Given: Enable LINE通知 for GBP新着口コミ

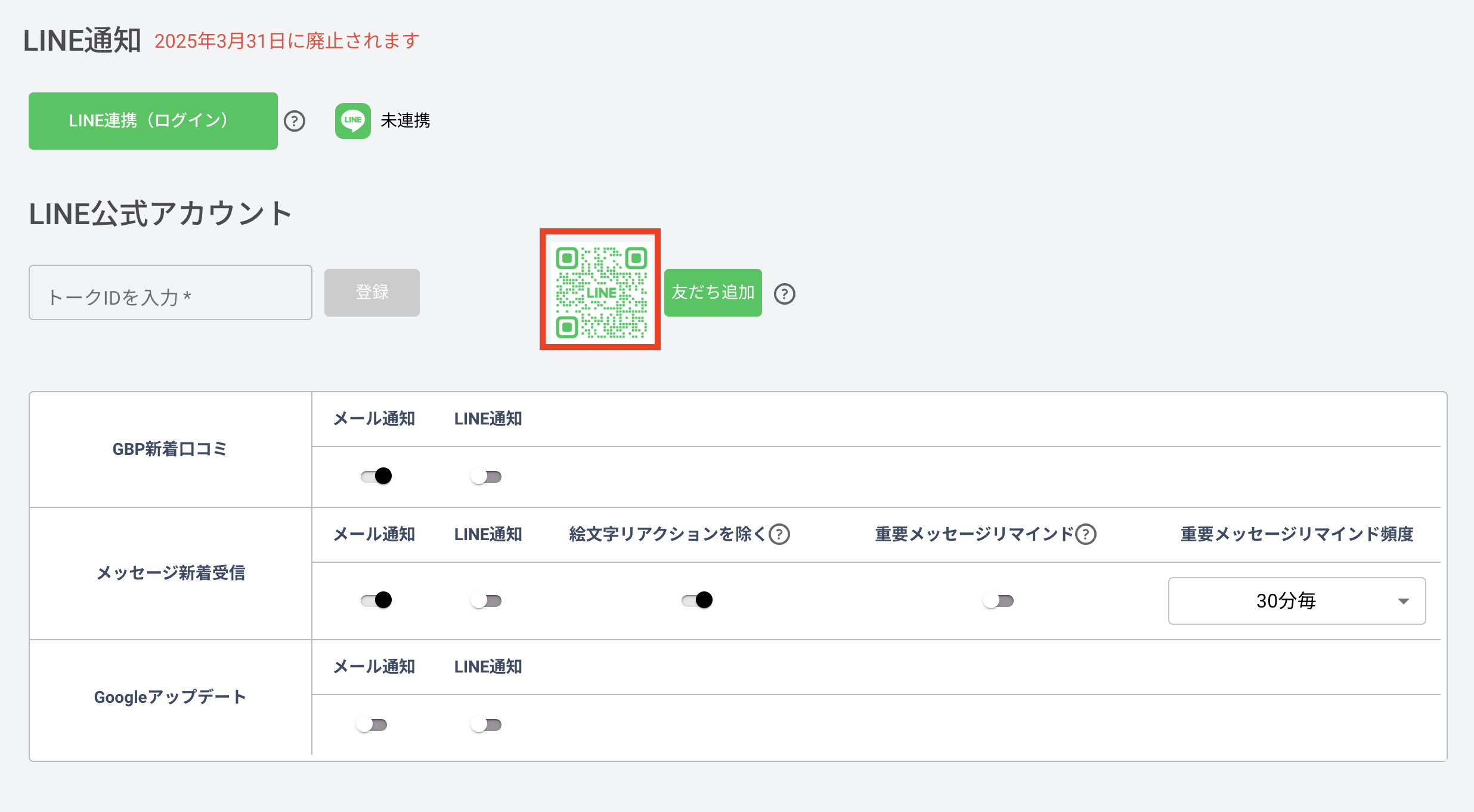Looking at the screenshot, I should [486, 476].
